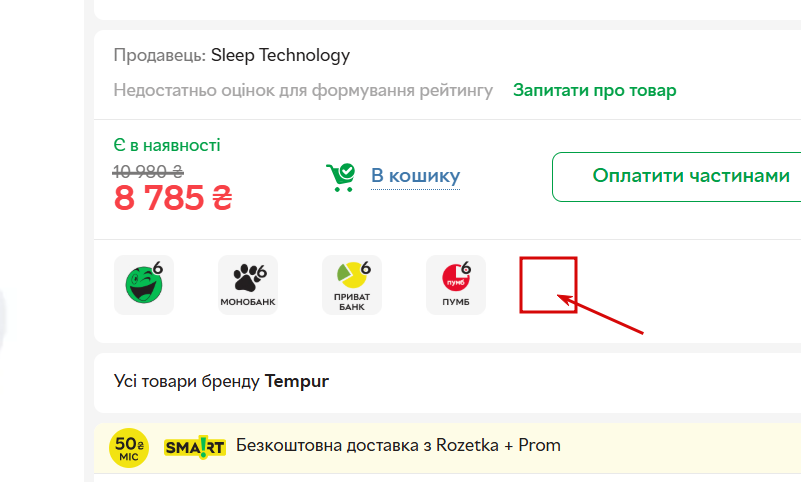Click the 'Недостатньо оцінок' rating note
The height and width of the screenshot is (482, 801).
click(303, 90)
